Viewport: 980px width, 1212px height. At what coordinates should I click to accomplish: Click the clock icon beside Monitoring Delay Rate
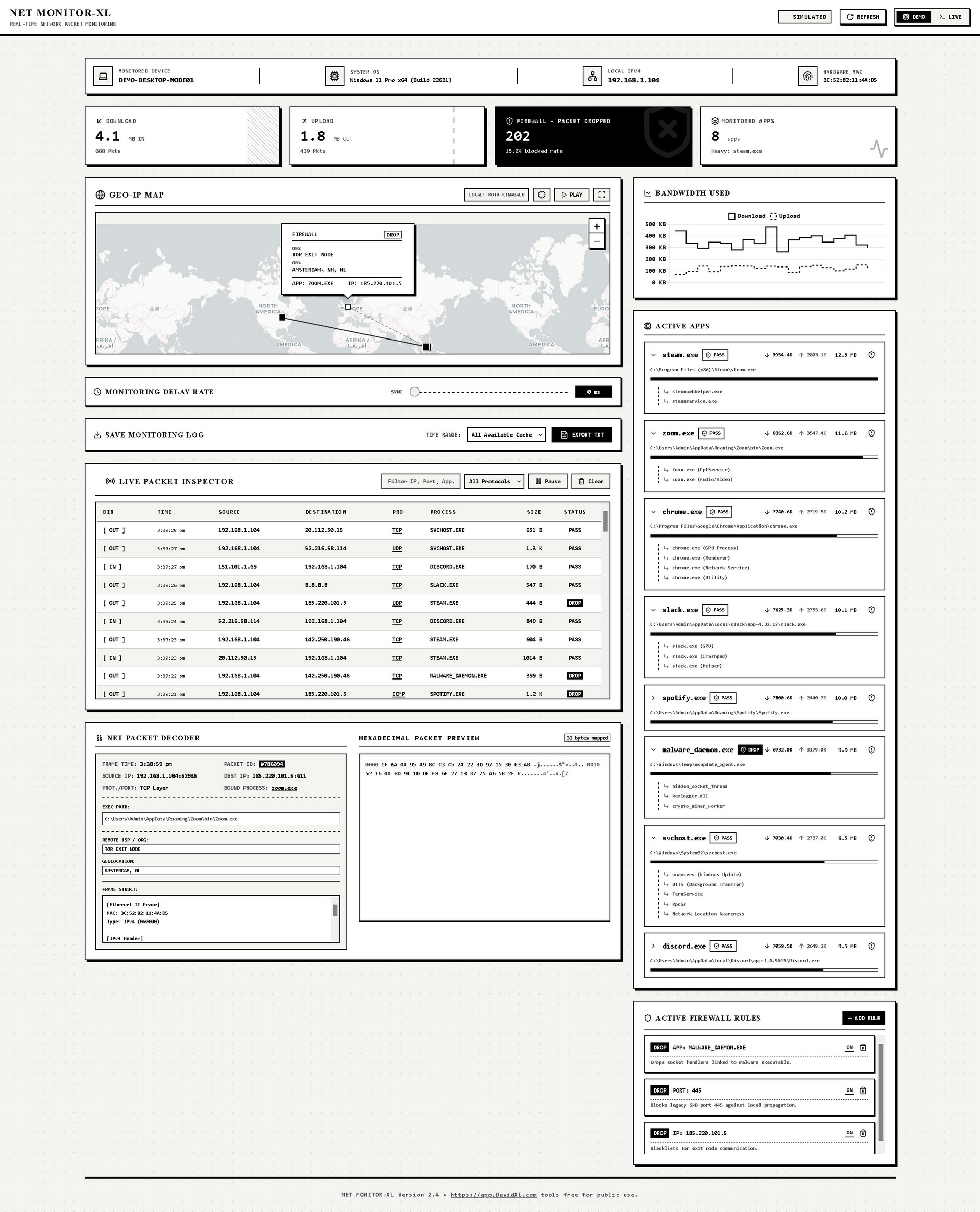pos(97,392)
